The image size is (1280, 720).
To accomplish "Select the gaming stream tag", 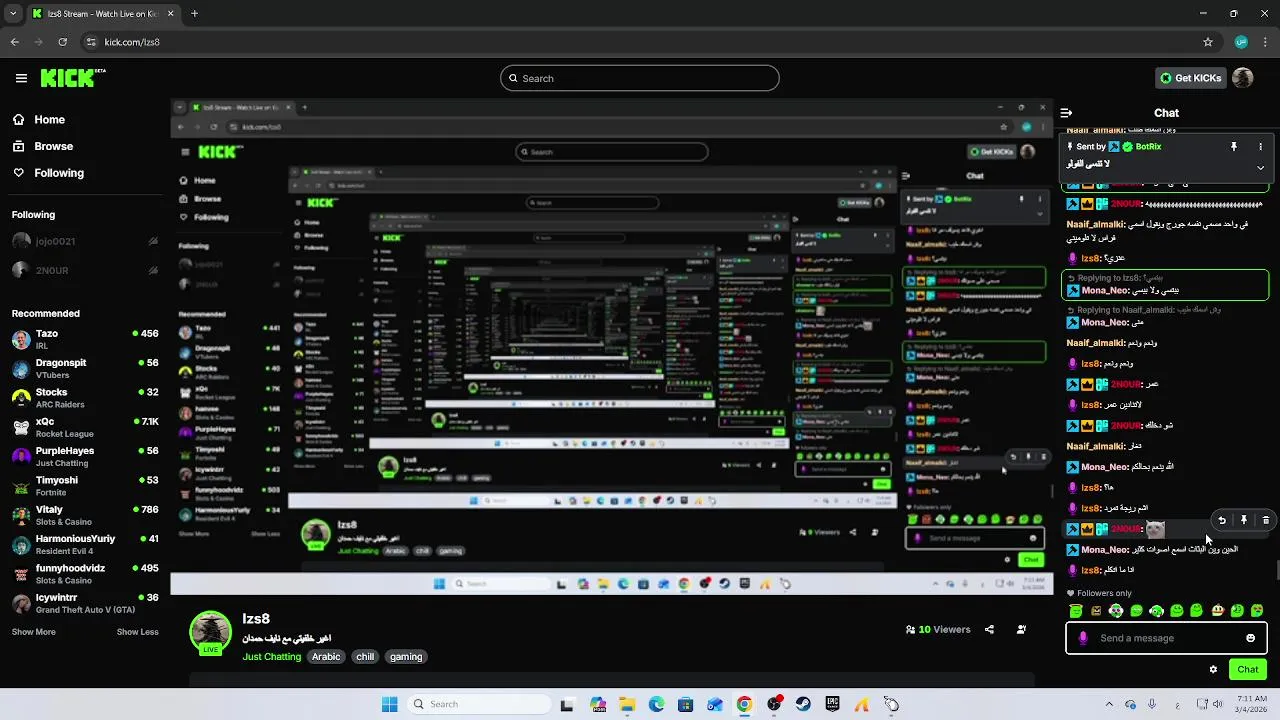I will pos(406,657).
